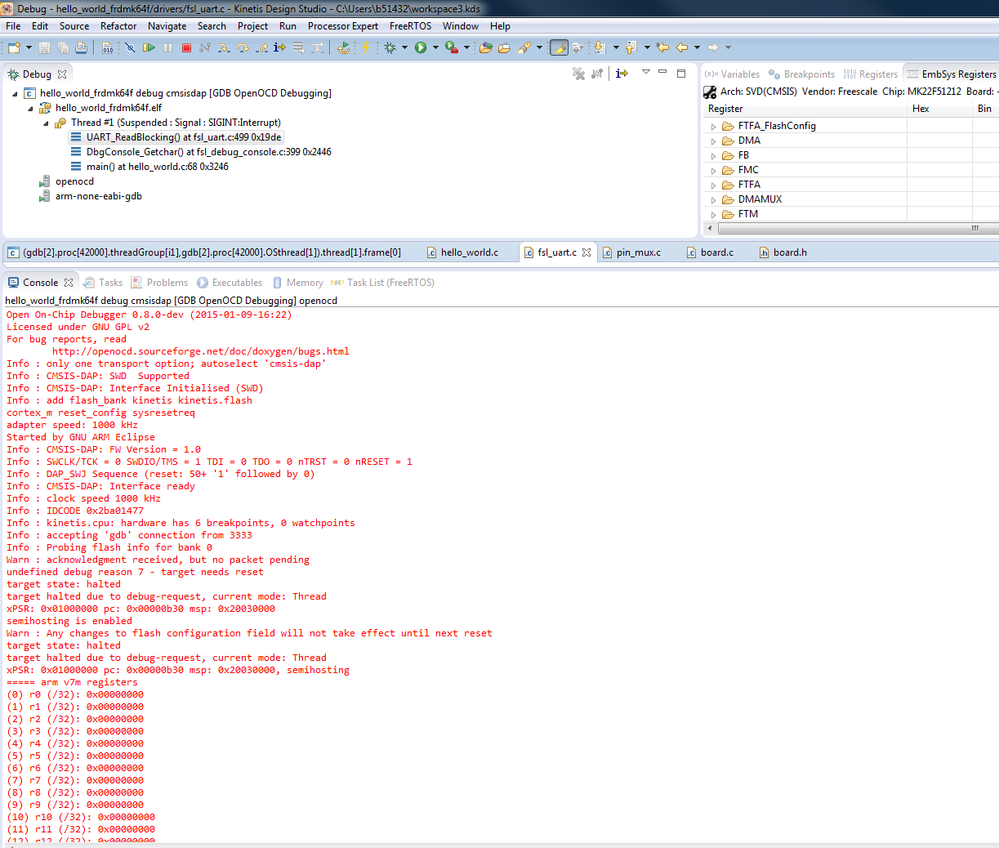Image resolution: width=999 pixels, height=848 pixels.
Task: Click Remove All Terminated Launches icon in Debug view
Action: click(x=579, y=74)
